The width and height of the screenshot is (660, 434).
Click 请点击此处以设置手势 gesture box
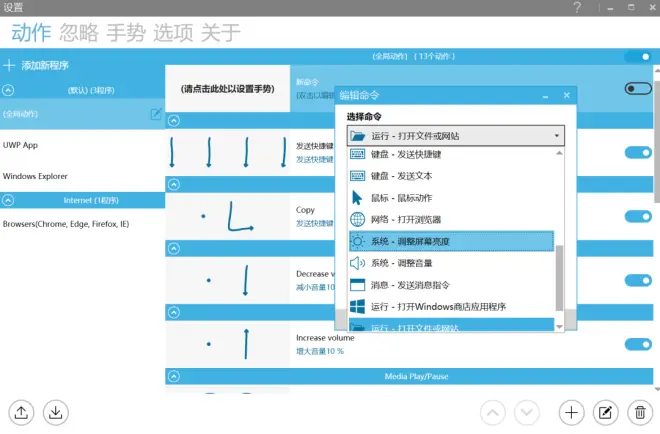227,88
